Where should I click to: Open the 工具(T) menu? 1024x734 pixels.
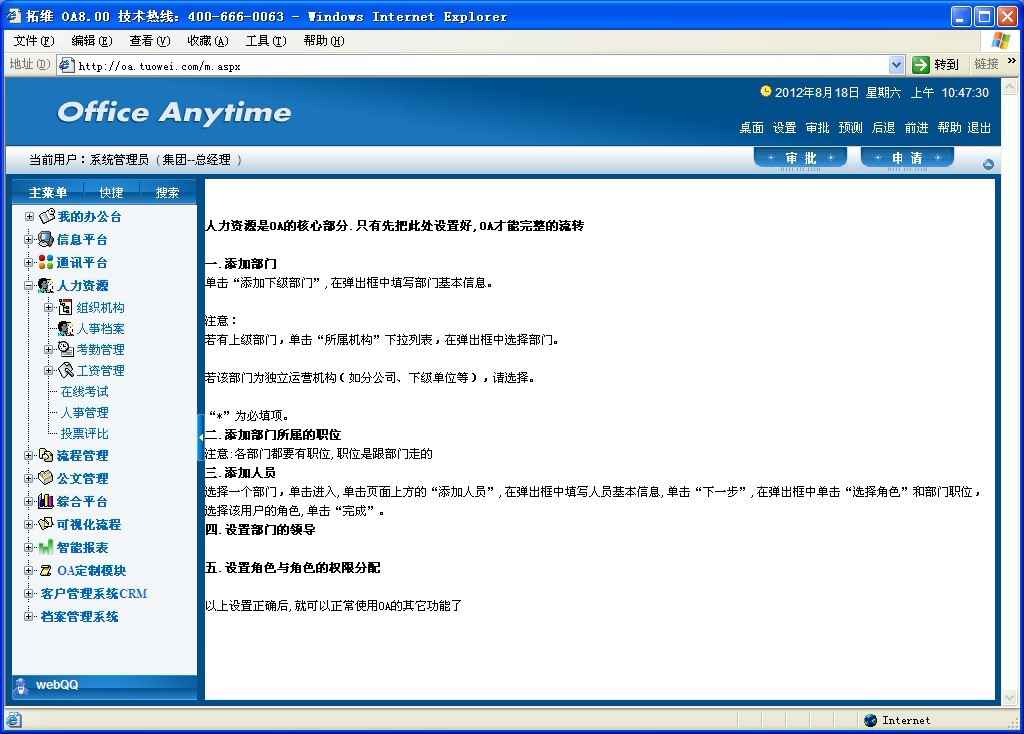(265, 40)
